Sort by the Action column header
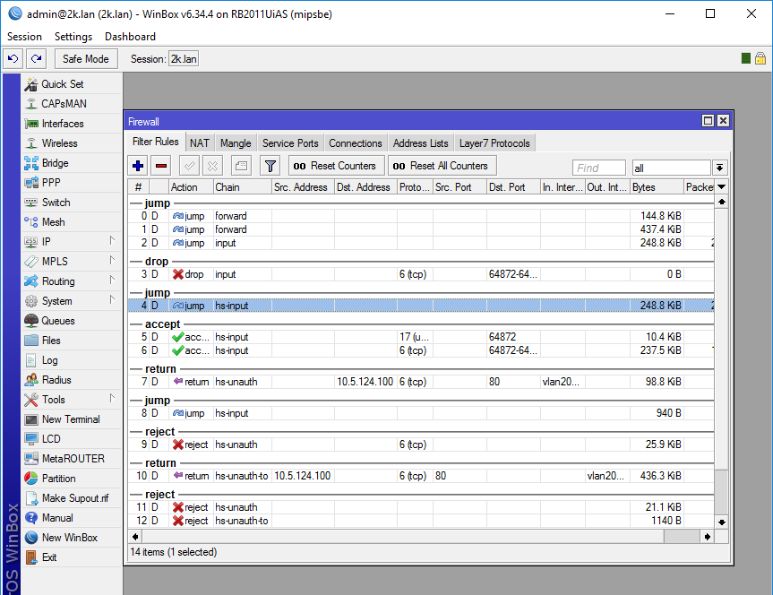 point(191,187)
